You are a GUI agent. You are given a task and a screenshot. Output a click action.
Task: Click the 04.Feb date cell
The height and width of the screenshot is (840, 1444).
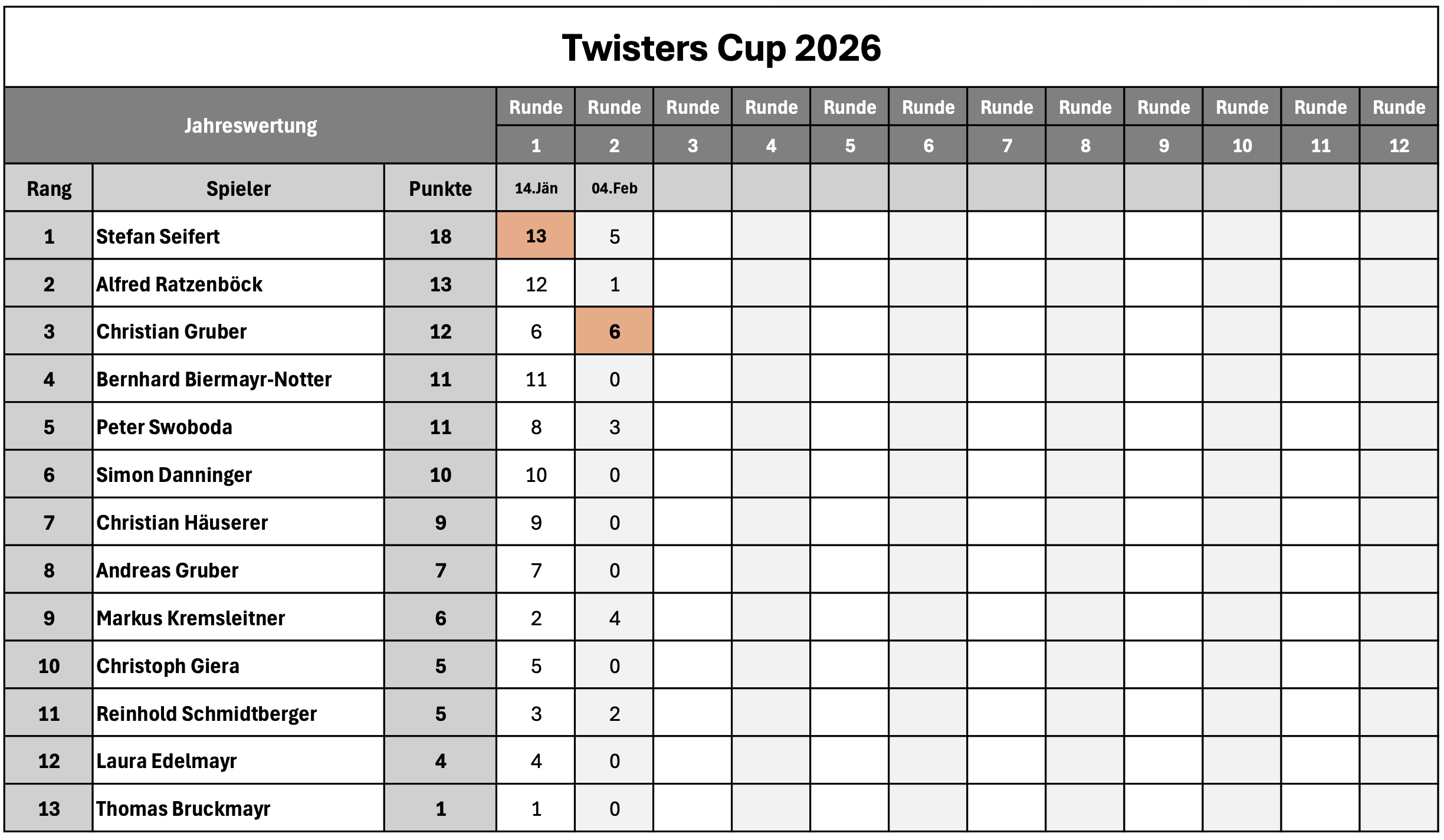click(614, 189)
